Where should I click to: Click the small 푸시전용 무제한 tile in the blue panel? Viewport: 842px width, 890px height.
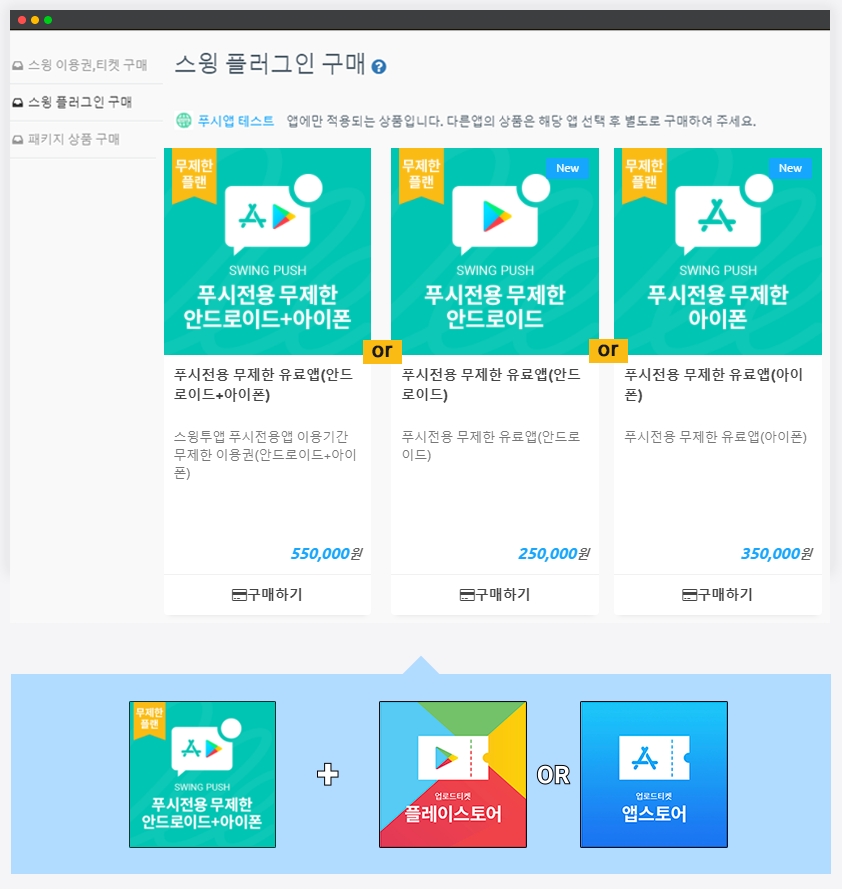[202, 774]
